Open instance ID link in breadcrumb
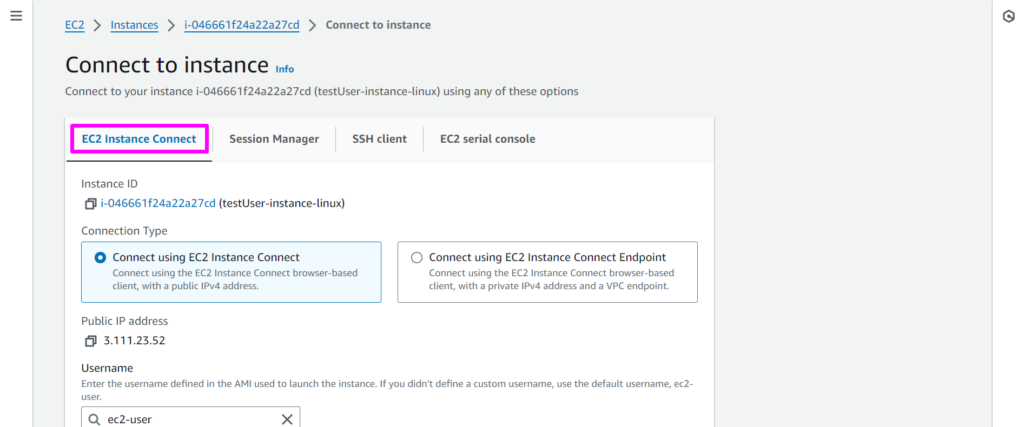1024x427 pixels. (241, 24)
